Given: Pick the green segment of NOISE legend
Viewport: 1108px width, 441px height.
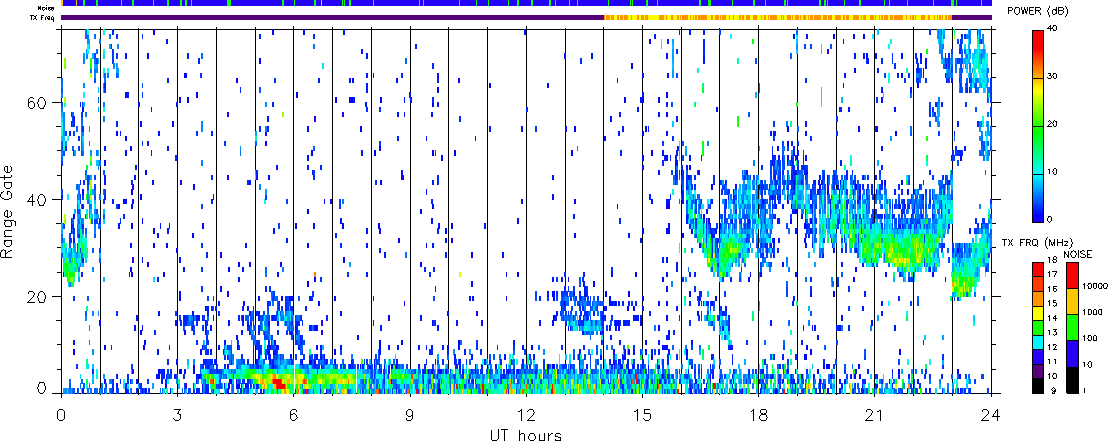Looking at the screenshot, I should click(1073, 327).
